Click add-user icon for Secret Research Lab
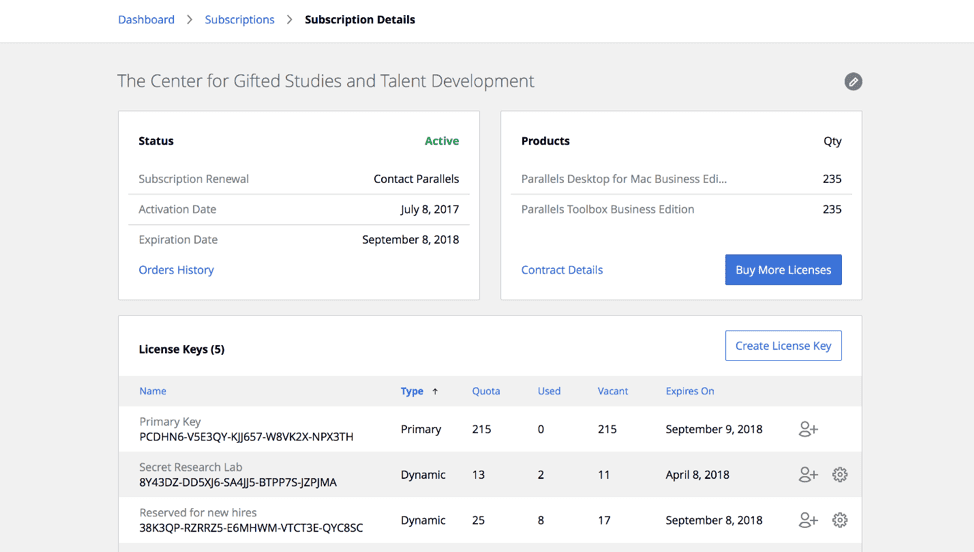 coord(808,474)
